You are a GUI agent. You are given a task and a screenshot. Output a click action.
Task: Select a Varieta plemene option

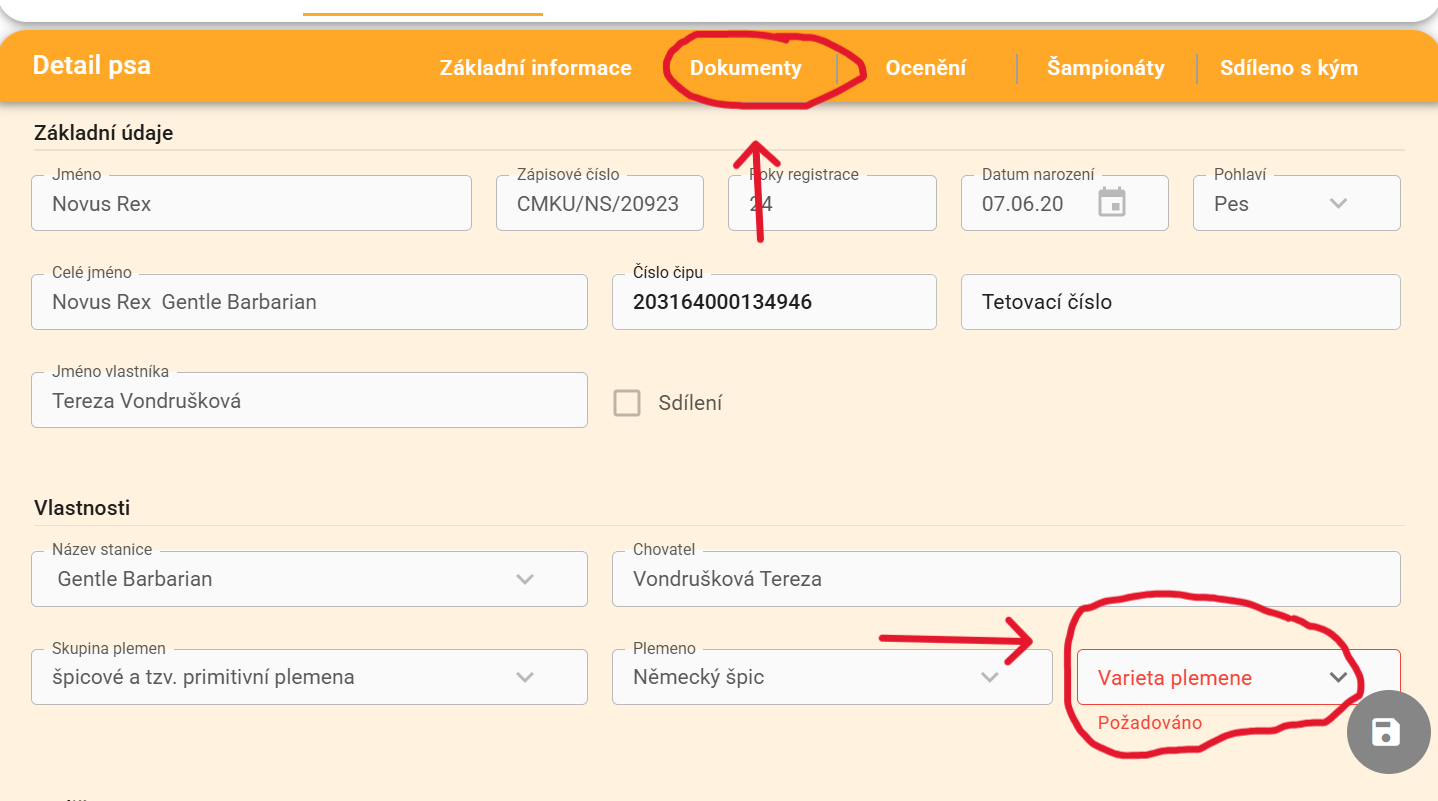1237,677
